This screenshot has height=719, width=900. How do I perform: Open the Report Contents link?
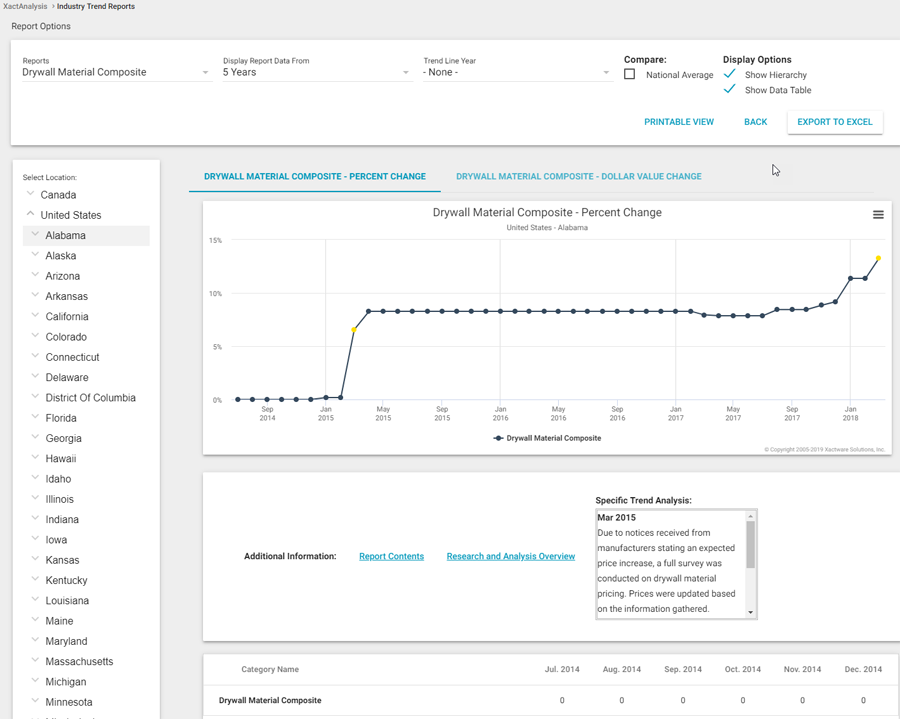coord(391,557)
